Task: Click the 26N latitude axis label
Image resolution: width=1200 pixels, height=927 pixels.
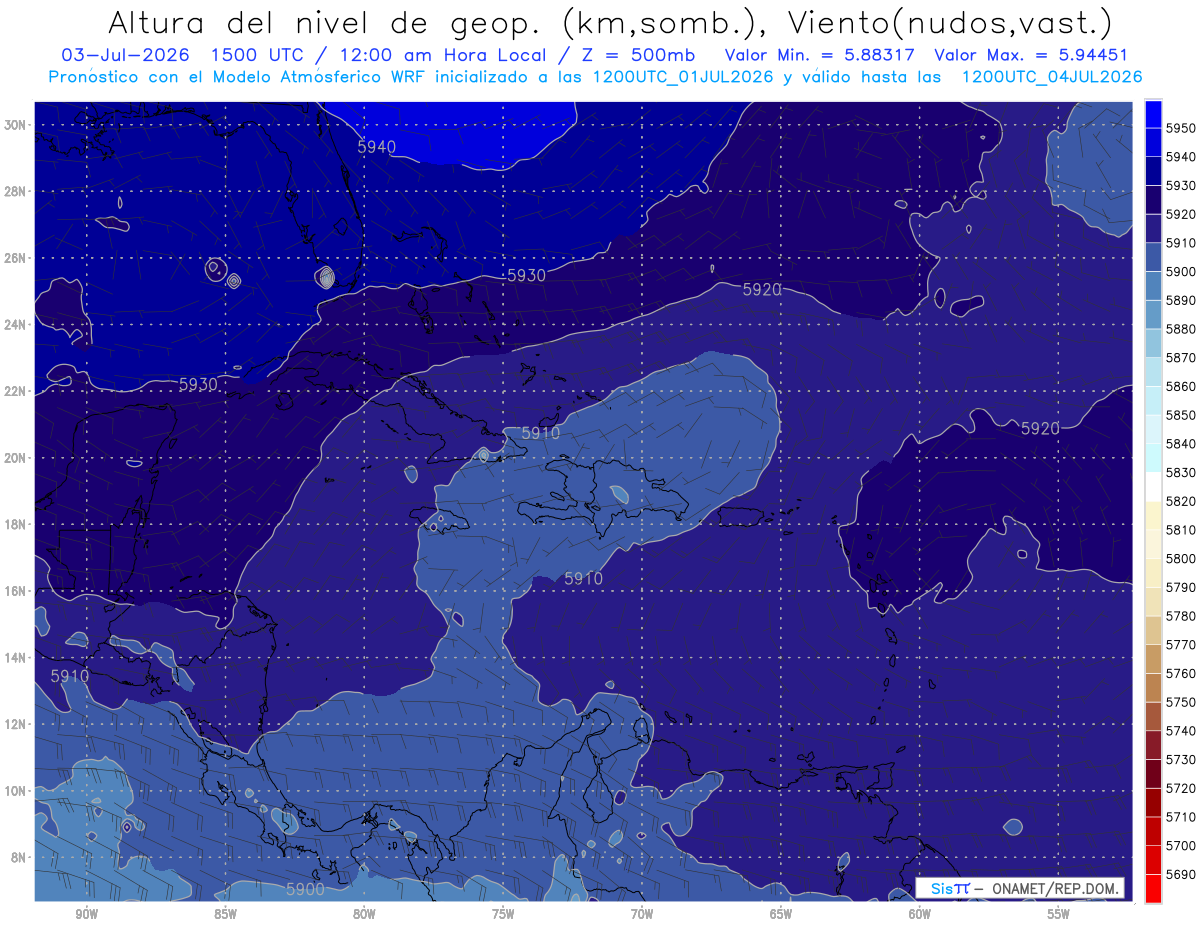Action: click(16, 258)
